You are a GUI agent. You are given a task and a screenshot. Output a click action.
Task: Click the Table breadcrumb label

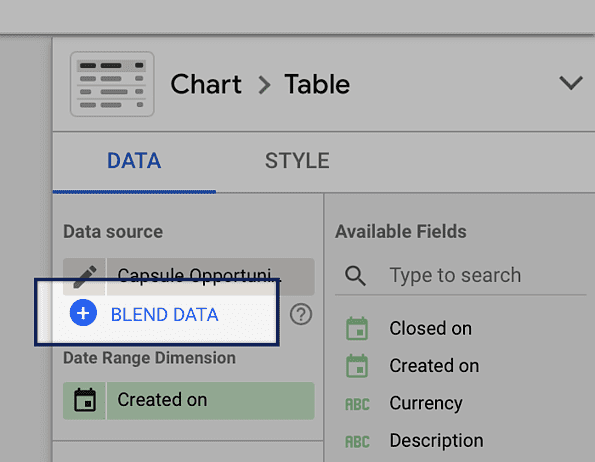(317, 84)
